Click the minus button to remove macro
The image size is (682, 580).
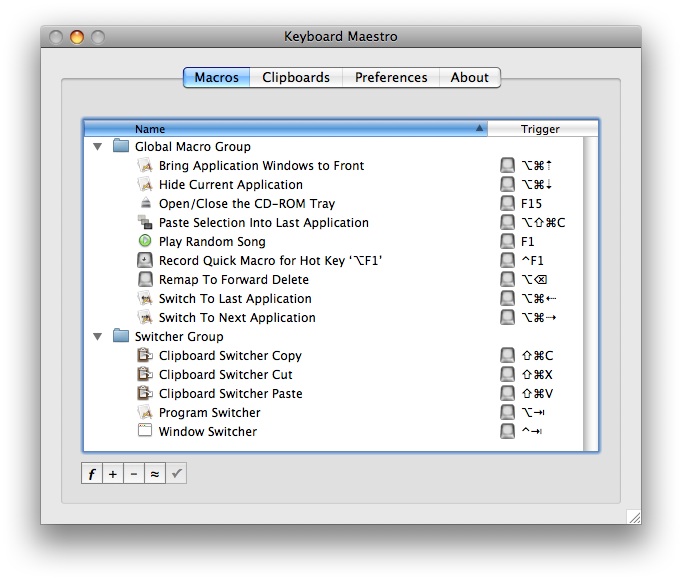[x=134, y=473]
